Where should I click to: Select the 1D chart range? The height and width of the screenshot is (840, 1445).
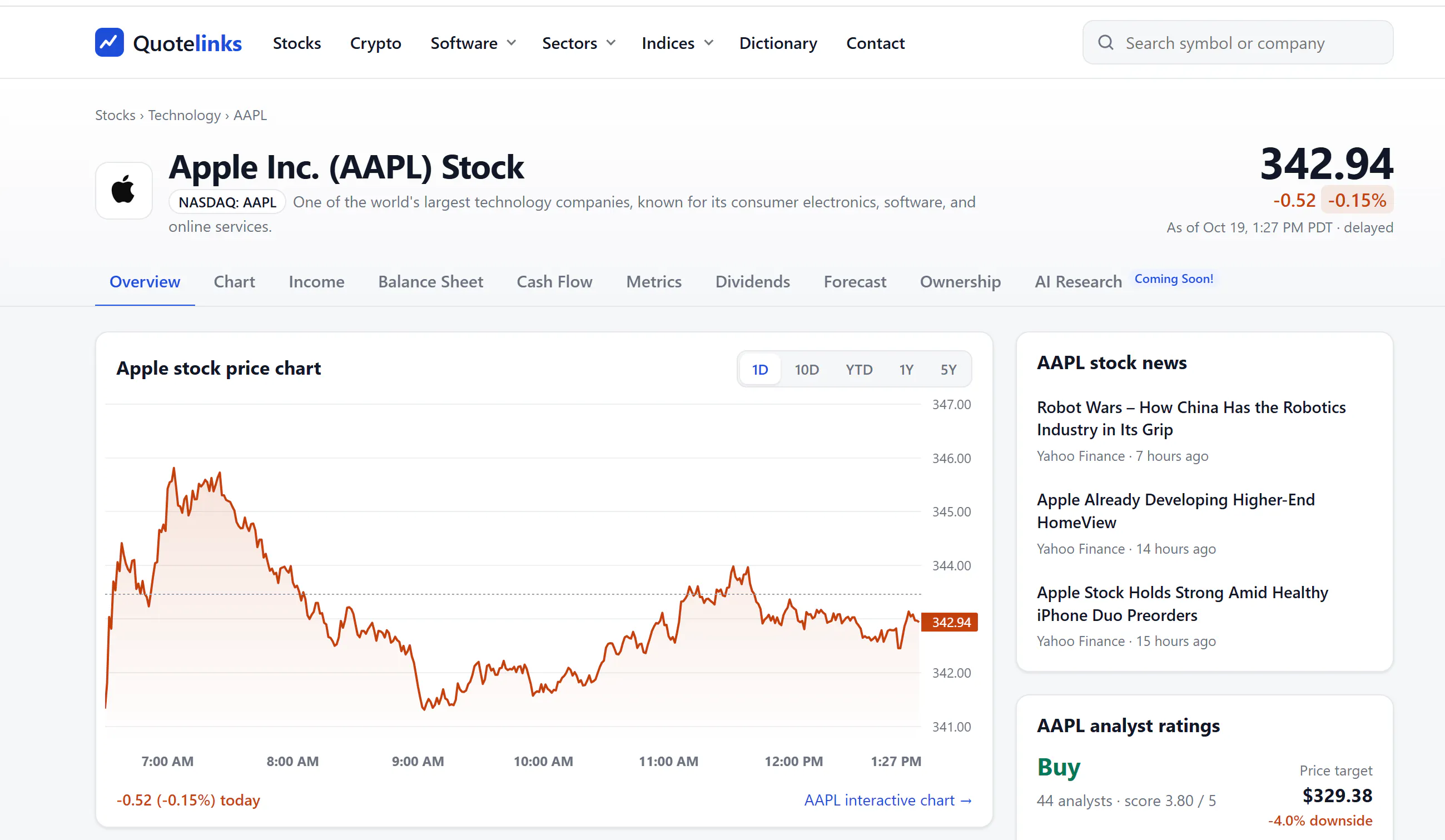[760, 369]
